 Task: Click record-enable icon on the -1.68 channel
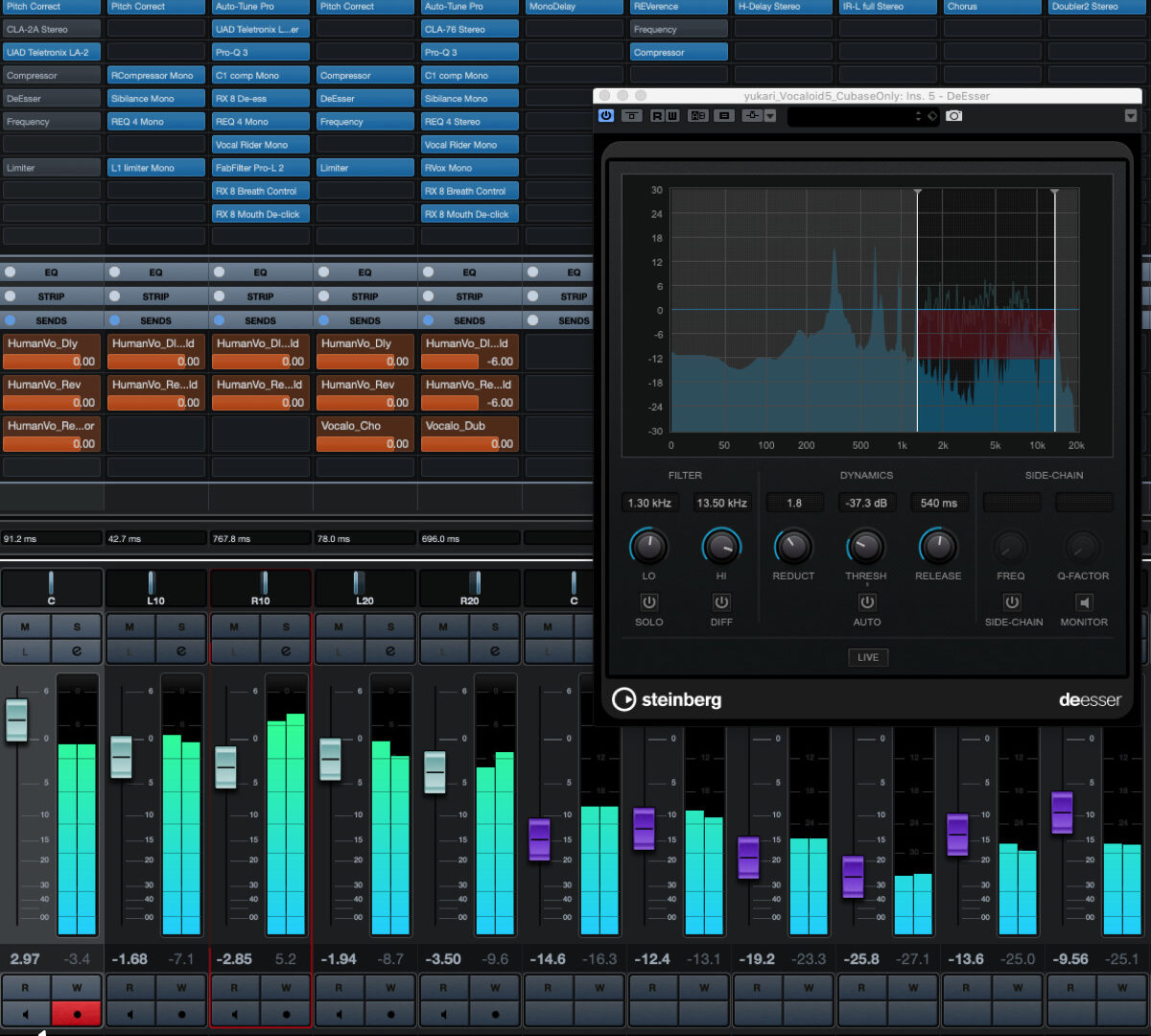[x=181, y=1013]
